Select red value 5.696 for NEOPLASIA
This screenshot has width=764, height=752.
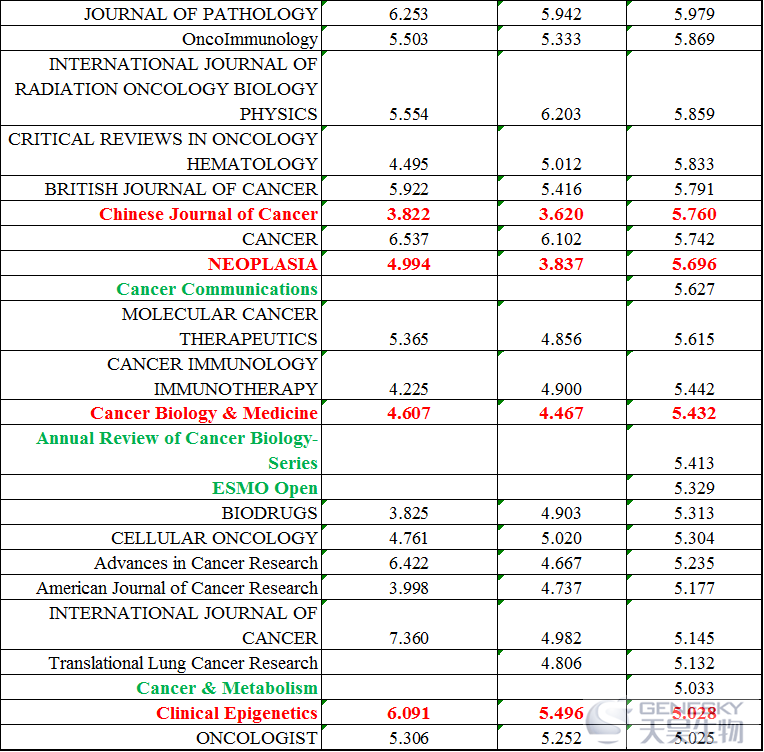pos(694,264)
